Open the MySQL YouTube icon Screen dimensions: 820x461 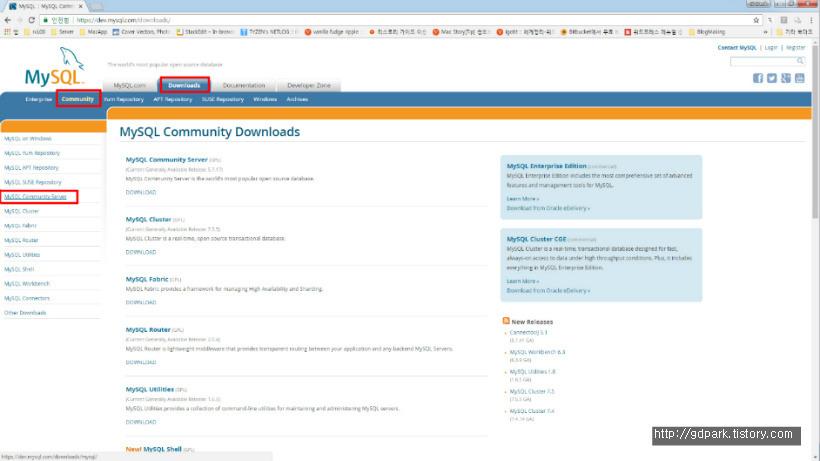tap(800, 78)
